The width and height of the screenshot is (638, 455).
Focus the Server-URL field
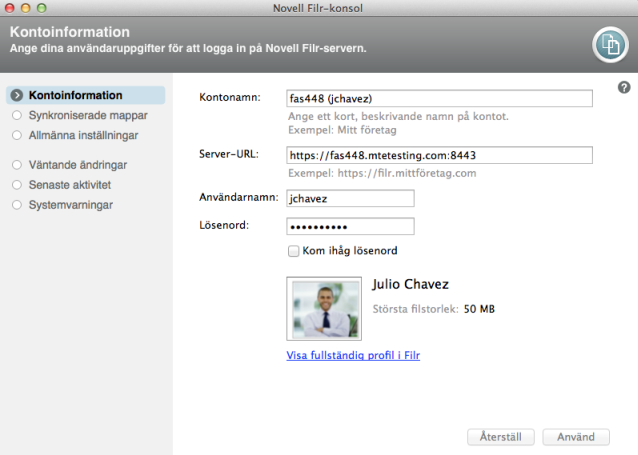[x=439, y=155]
